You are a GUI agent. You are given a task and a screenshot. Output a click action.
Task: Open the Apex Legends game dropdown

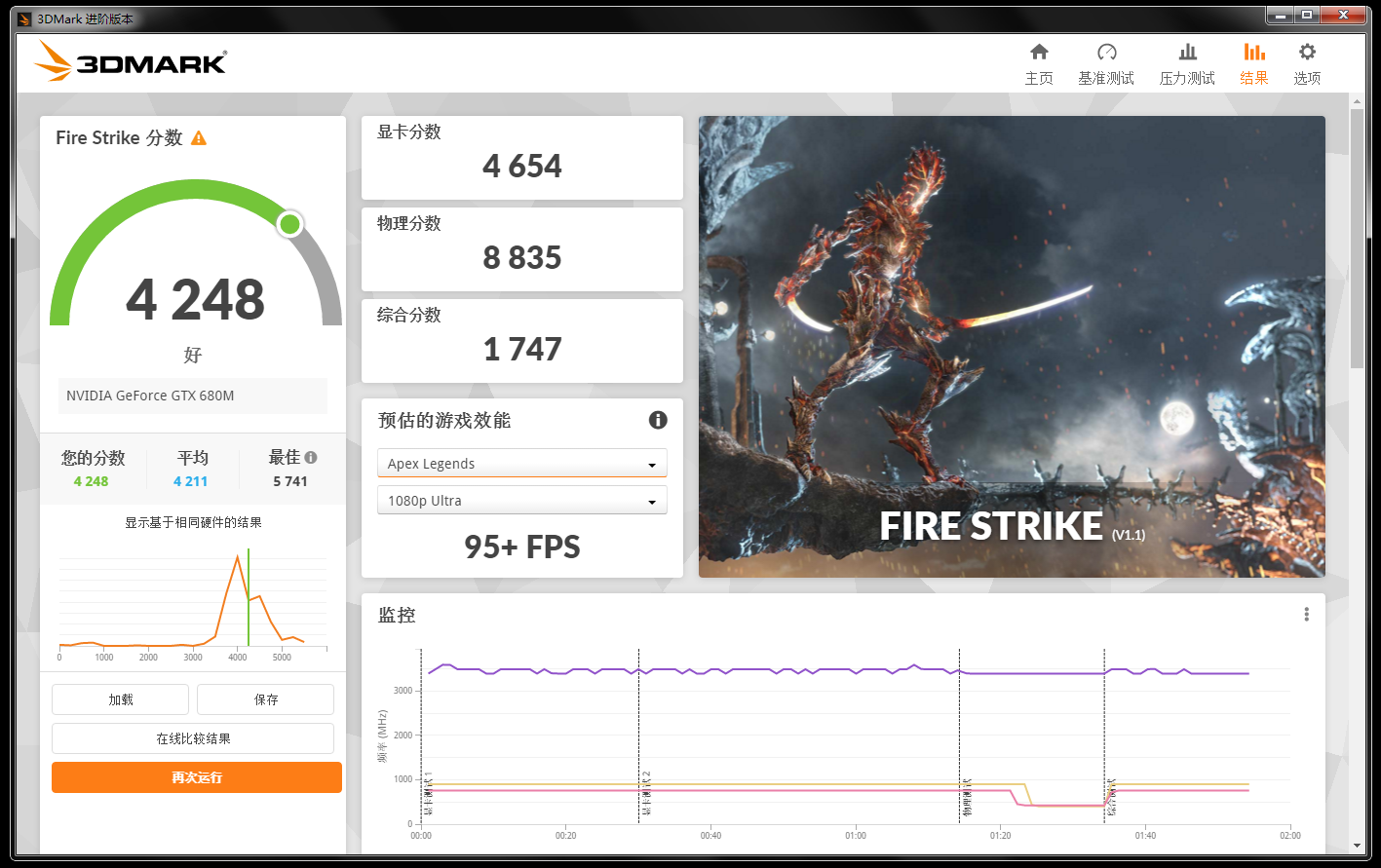tap(521, 464)
